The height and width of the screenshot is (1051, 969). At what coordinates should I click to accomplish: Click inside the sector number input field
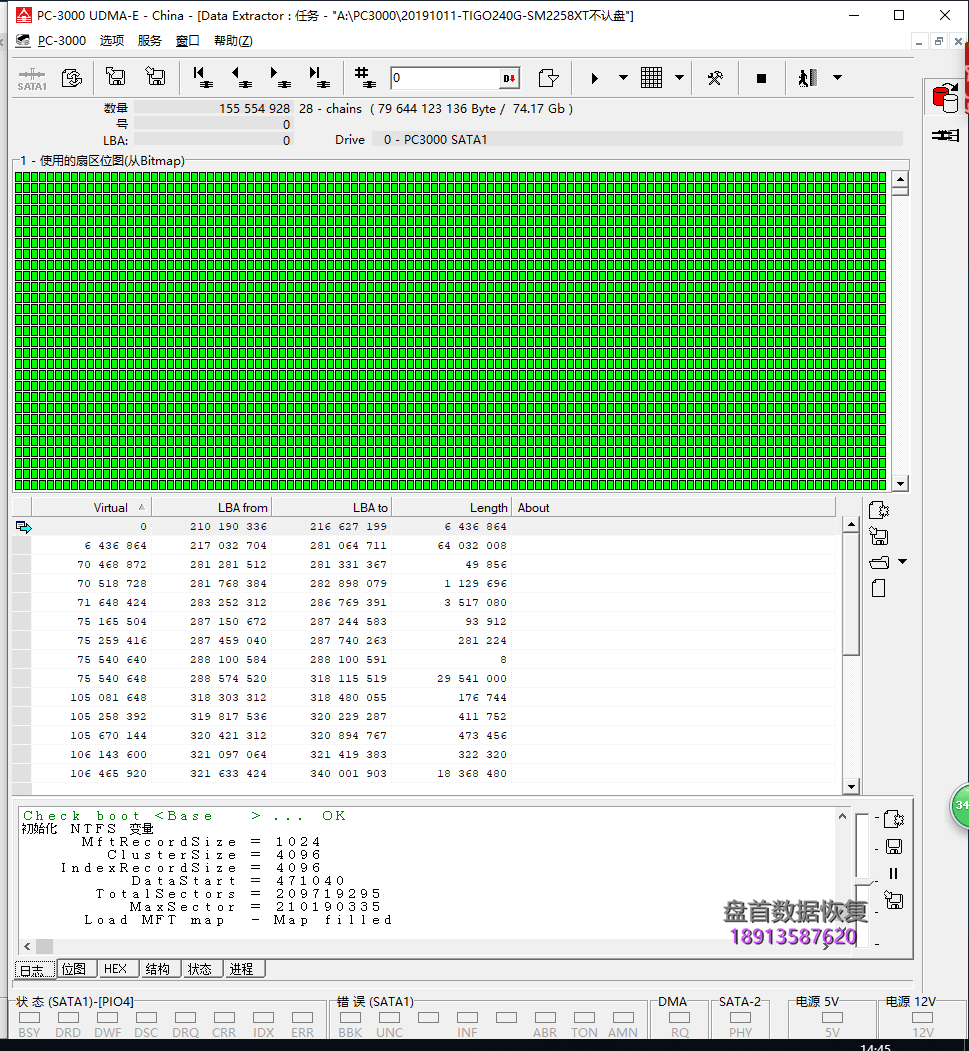click(x=440, y=77)
